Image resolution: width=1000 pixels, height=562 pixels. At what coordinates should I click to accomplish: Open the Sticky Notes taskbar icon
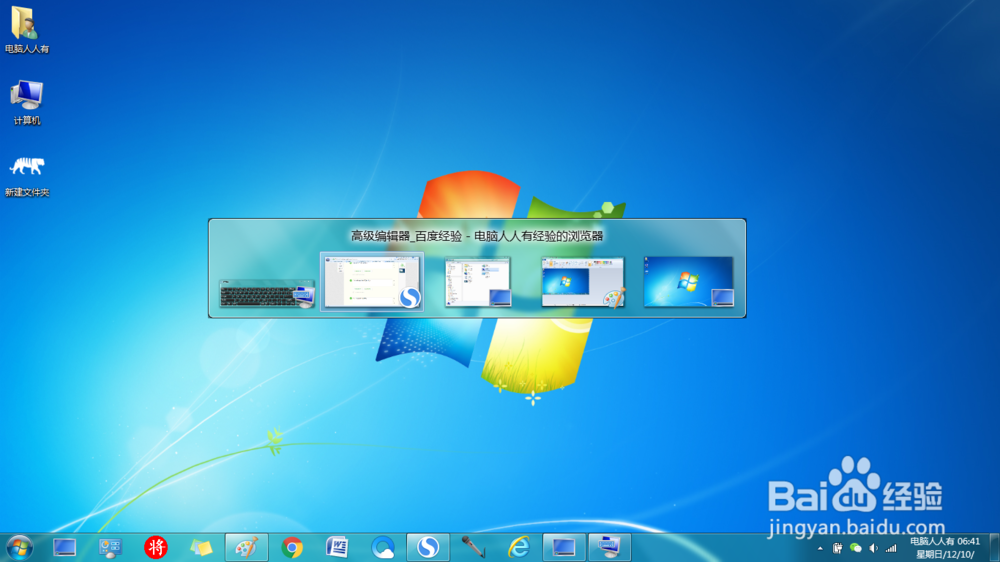(202, 547)
